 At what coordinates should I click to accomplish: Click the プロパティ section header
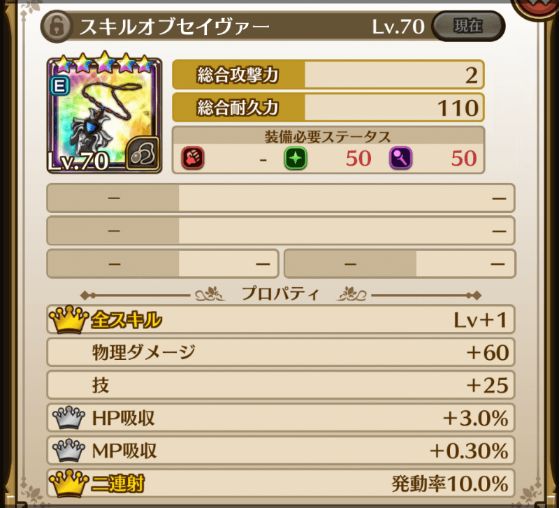click(281, 294)
